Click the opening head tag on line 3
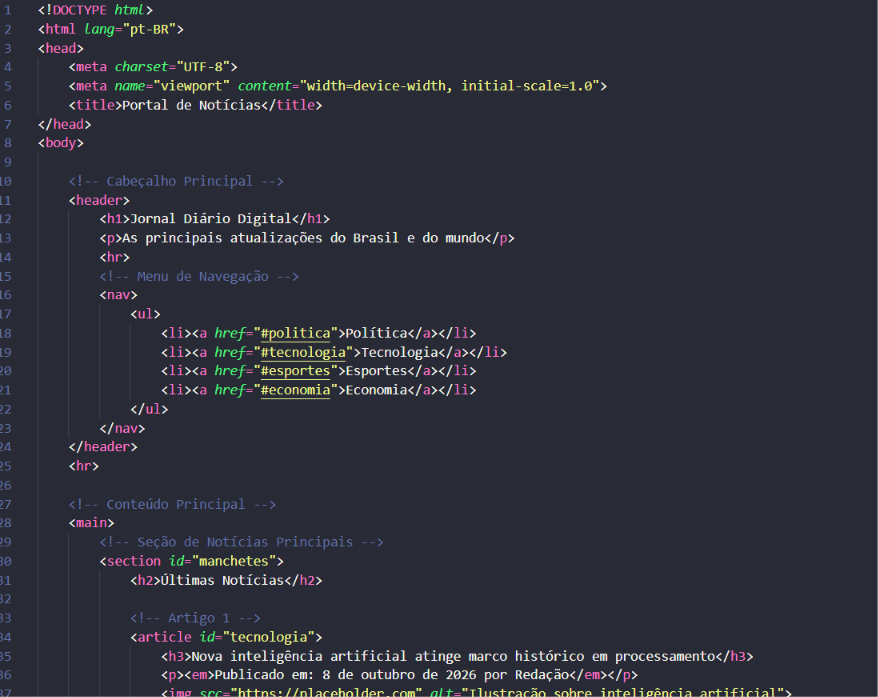878x697 pixels. click(60, 48)
